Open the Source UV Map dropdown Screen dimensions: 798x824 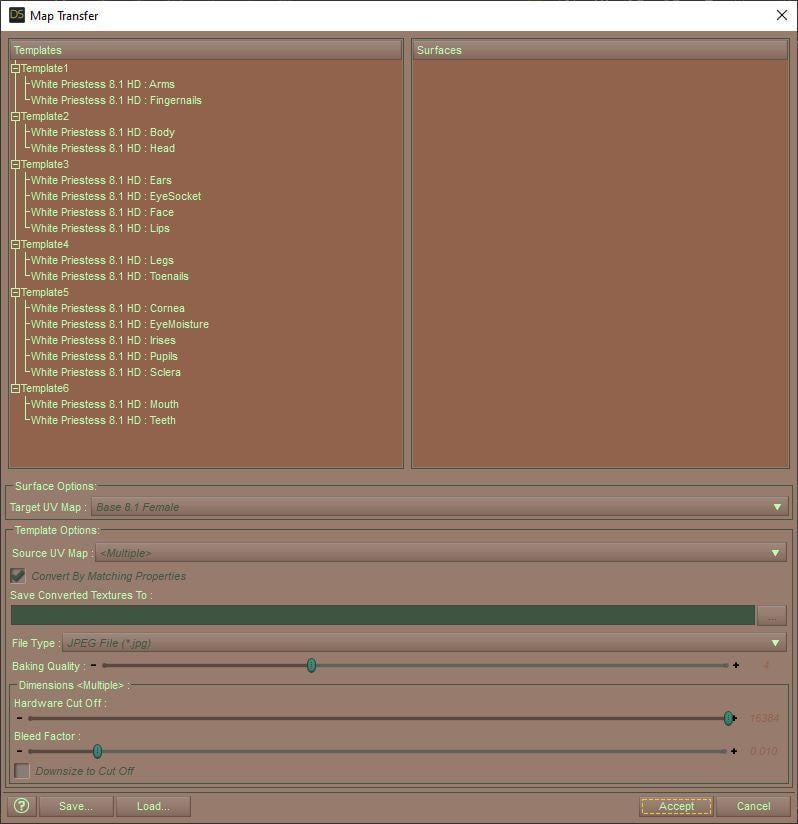pyautogui.click(x=441, y=553)
